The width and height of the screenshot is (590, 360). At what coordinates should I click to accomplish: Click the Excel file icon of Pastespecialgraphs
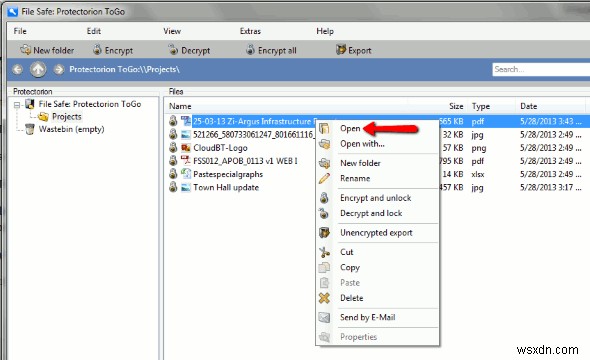point(186,174)
